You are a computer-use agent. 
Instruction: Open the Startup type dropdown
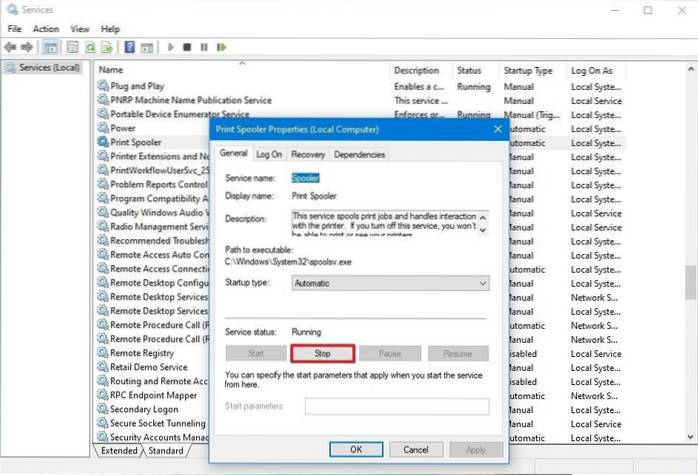(389, 283)
